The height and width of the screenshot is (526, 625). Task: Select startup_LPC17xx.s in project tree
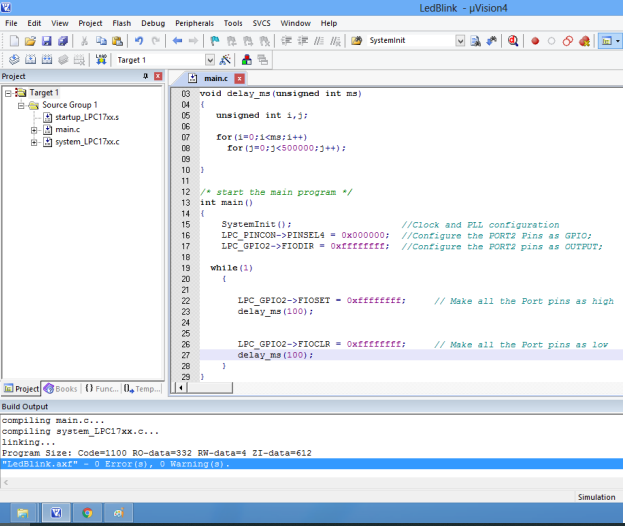pyautogui.click(x=86, y=118)
